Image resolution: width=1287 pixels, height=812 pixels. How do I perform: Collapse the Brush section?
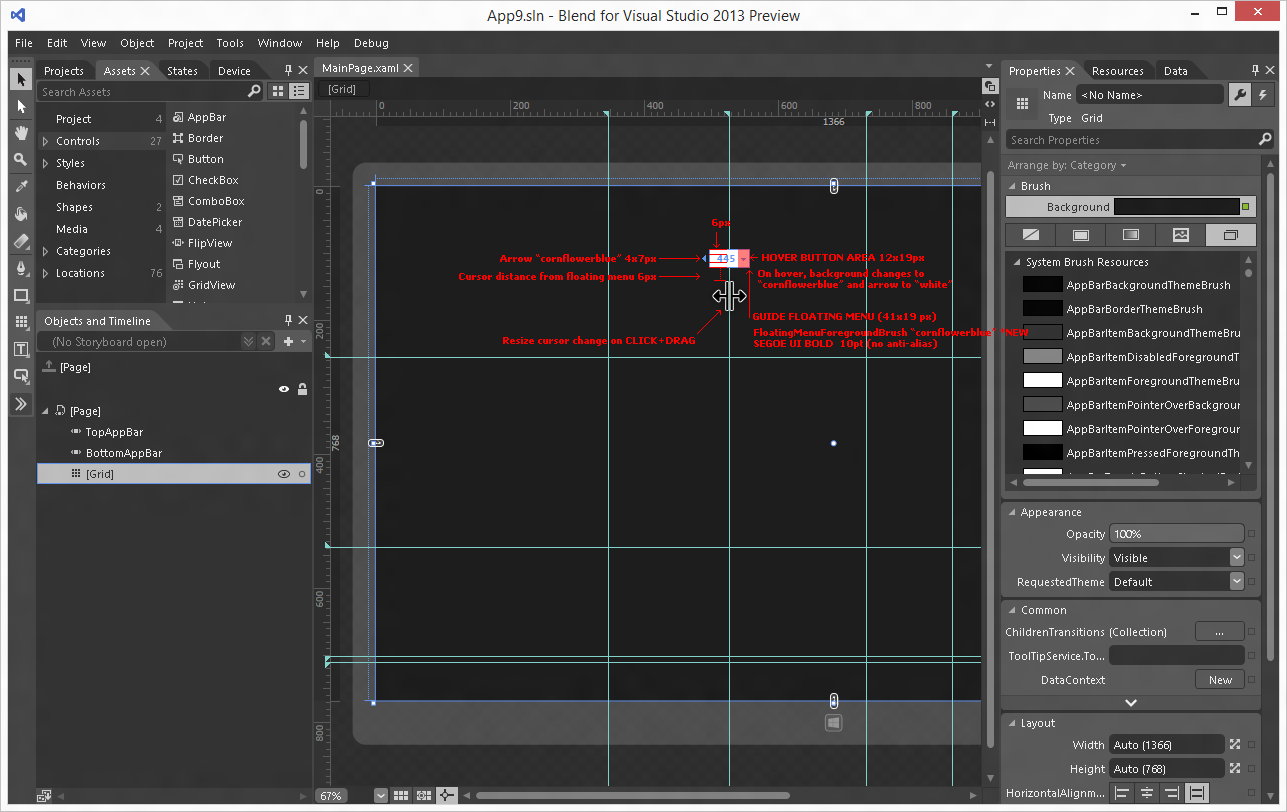pos(1011,186)
